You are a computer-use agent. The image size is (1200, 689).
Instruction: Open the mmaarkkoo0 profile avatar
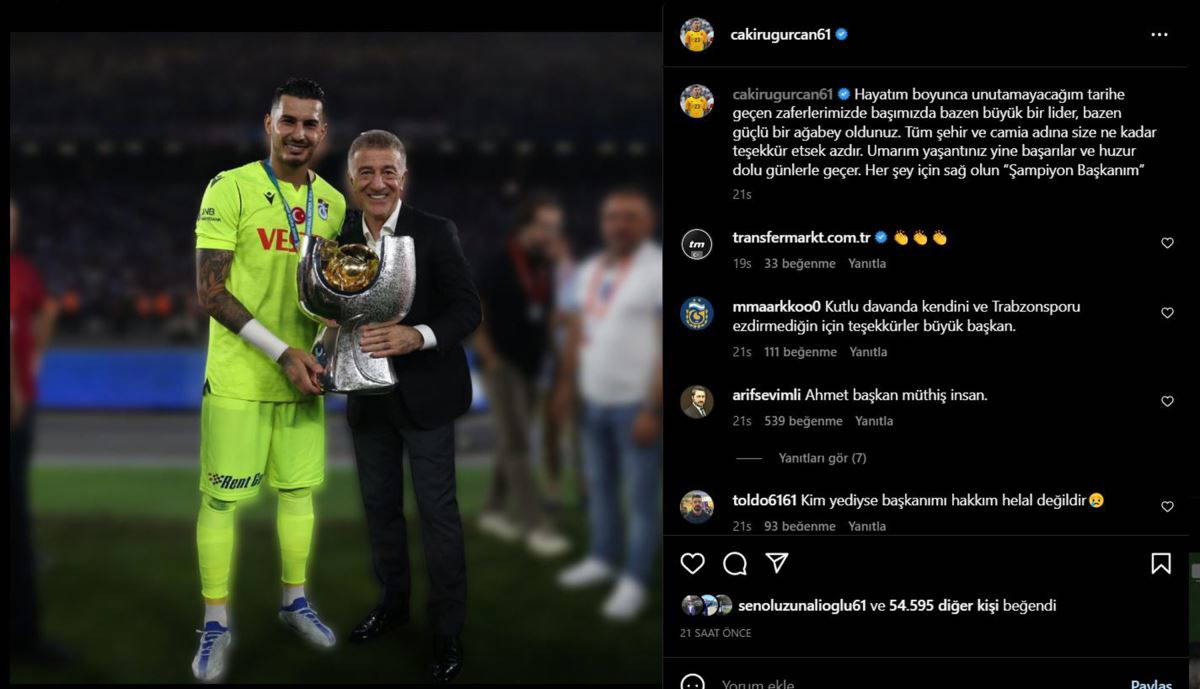click(697, 314)
